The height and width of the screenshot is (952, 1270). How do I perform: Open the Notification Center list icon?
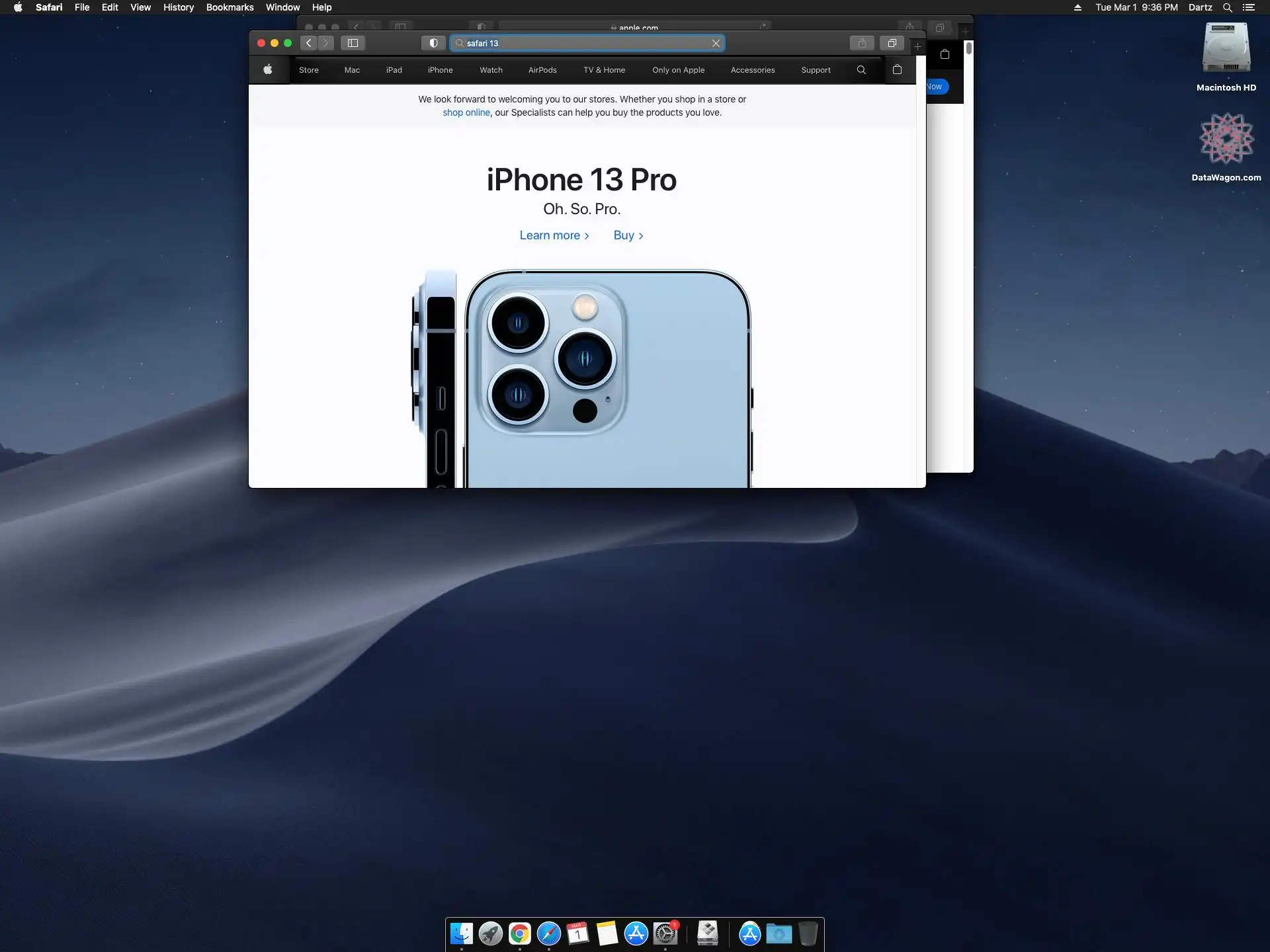click(x=1249, y=7)
